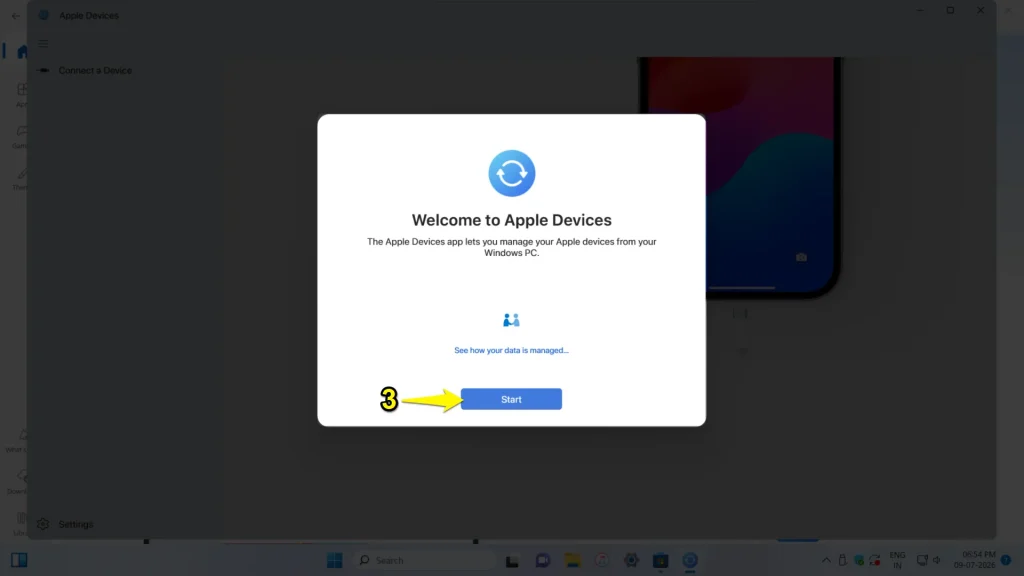Minimize the Apple Devices window
Image resolution: width=1024 pixels, height=576 pixels.
coord(920,10)
